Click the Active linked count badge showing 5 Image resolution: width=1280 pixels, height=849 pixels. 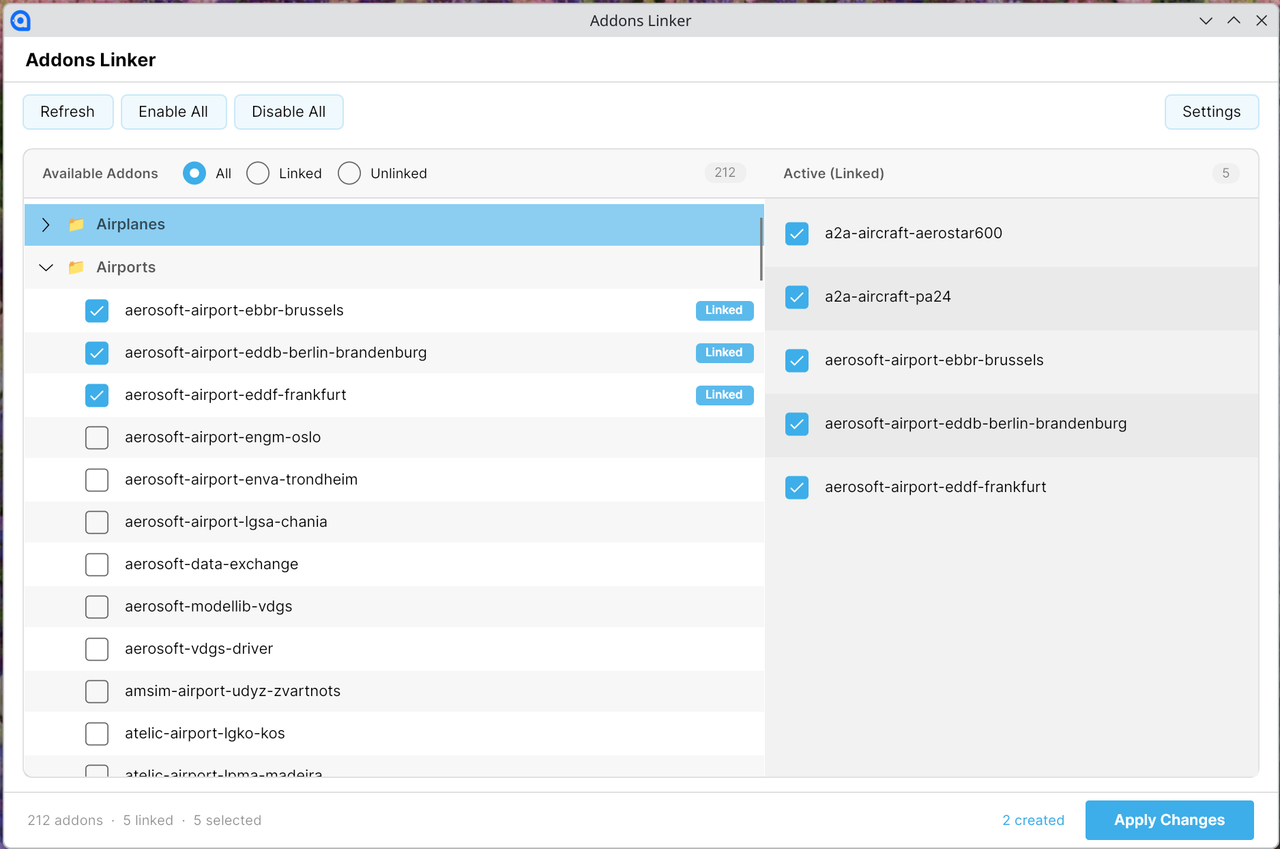point(1226,173)
